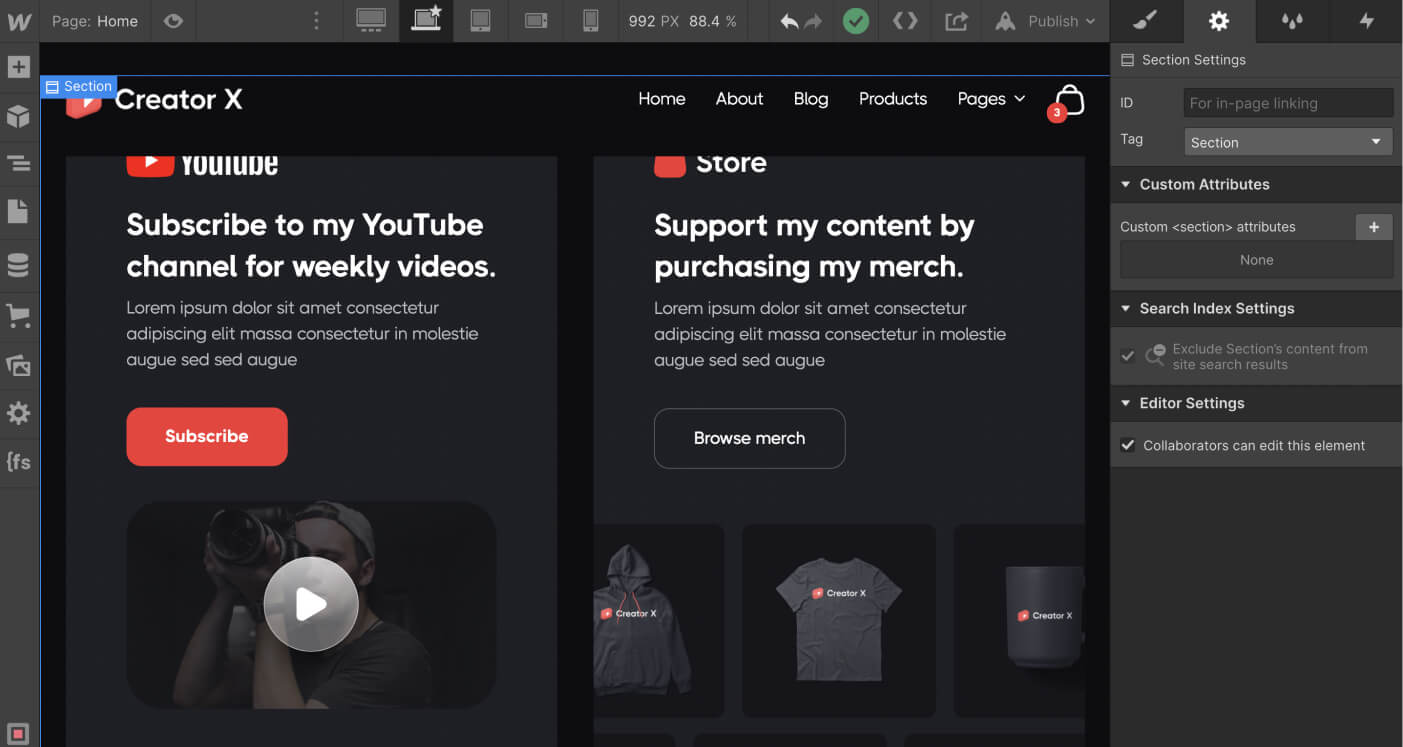Image resolution: width=1403 pixels, height=747 pixels.
Task: Open the Components panel
Action: tap(18, 116)
